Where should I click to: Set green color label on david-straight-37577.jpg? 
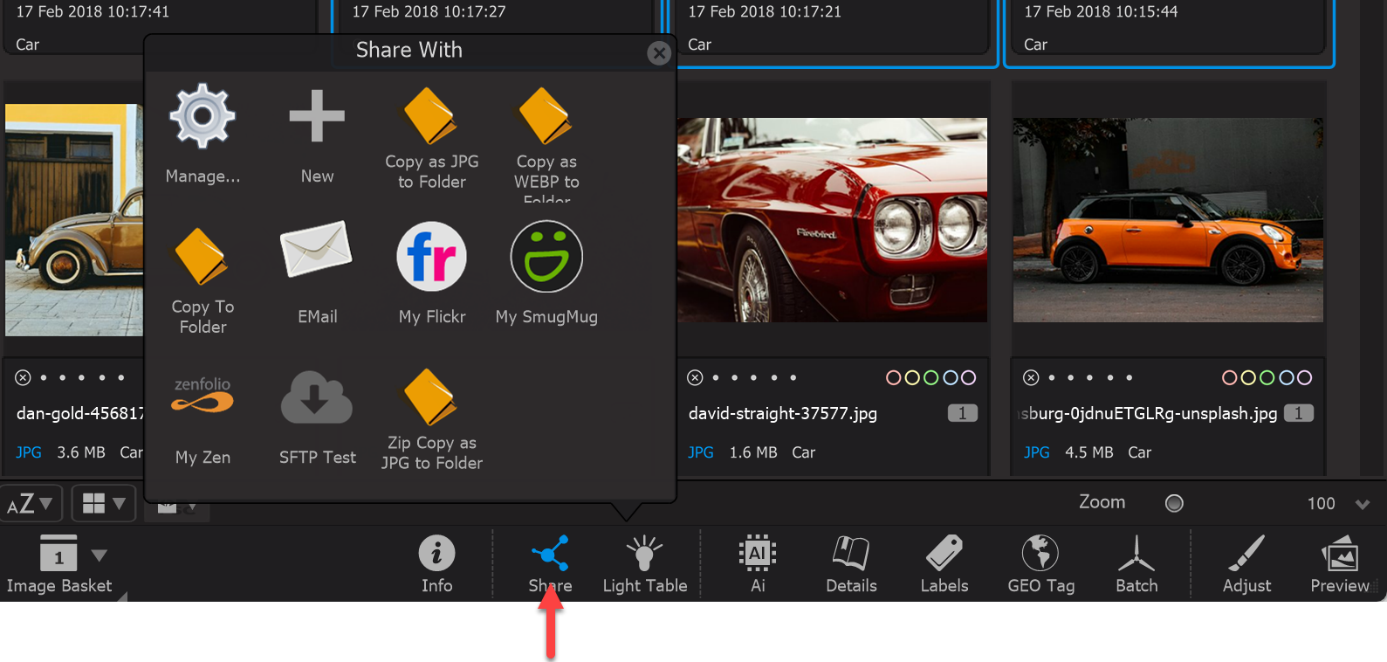coord(931,378)
